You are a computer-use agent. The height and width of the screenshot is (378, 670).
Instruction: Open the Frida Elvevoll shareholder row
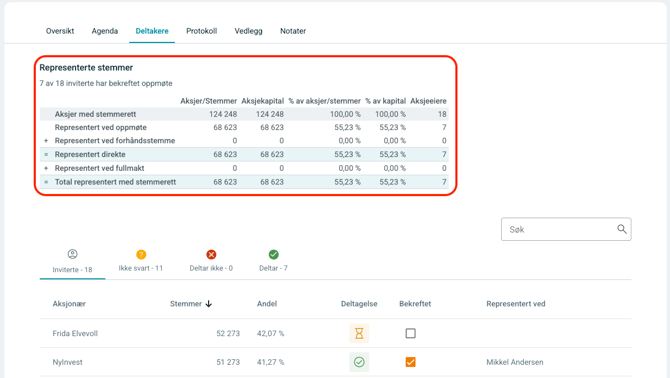(335, 333)
